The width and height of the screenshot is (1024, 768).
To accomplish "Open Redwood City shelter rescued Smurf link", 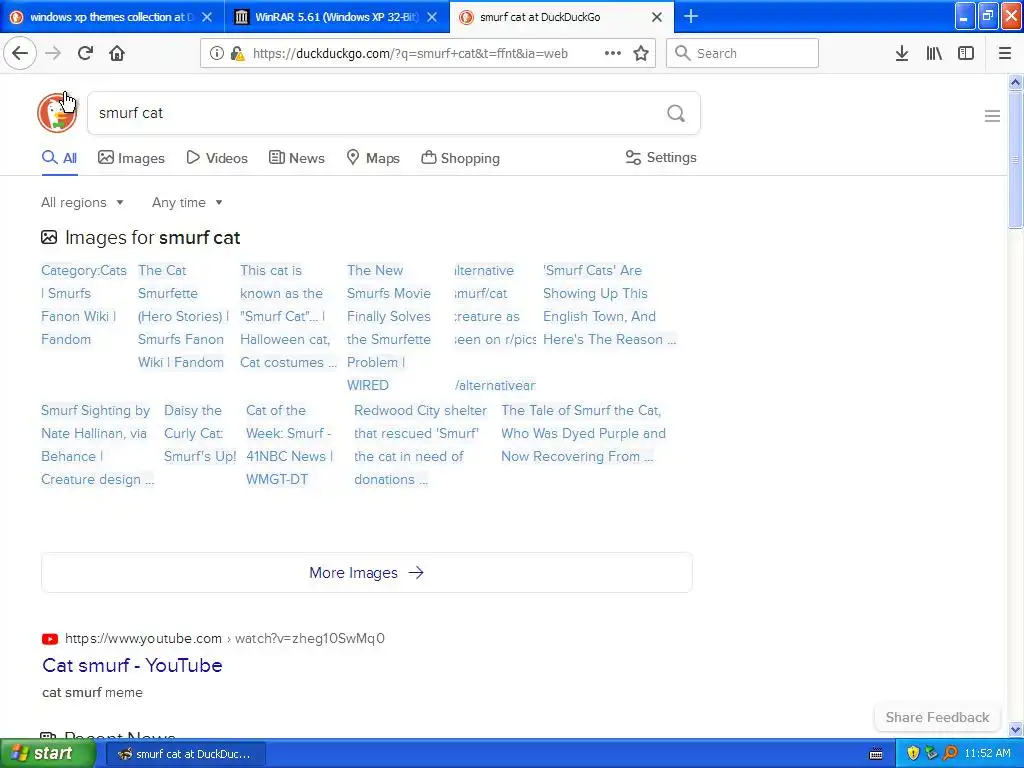I will click(420, 445).
